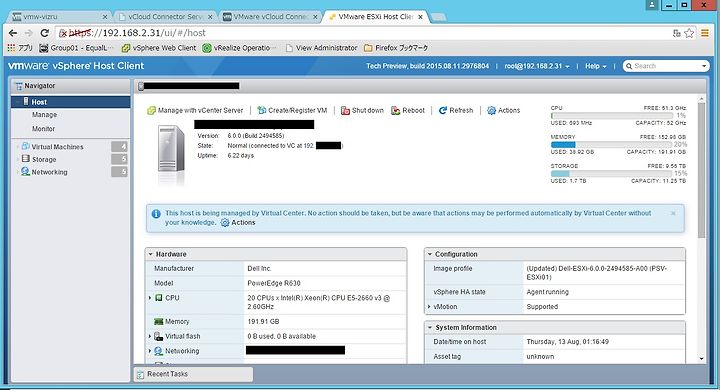The height and width of the screenshot is (390, 720).
Task: Open Storage in Navigator
Action: point(44,159)
